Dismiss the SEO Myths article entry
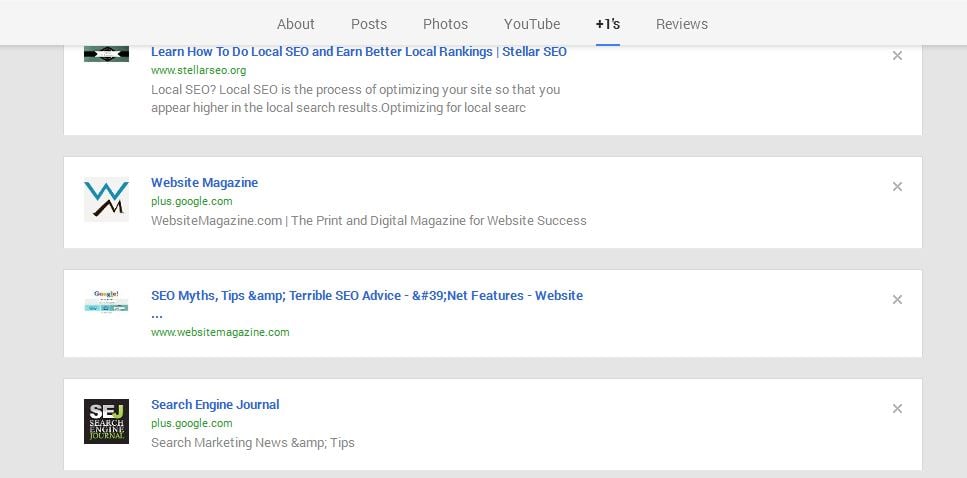 (897, 300)
